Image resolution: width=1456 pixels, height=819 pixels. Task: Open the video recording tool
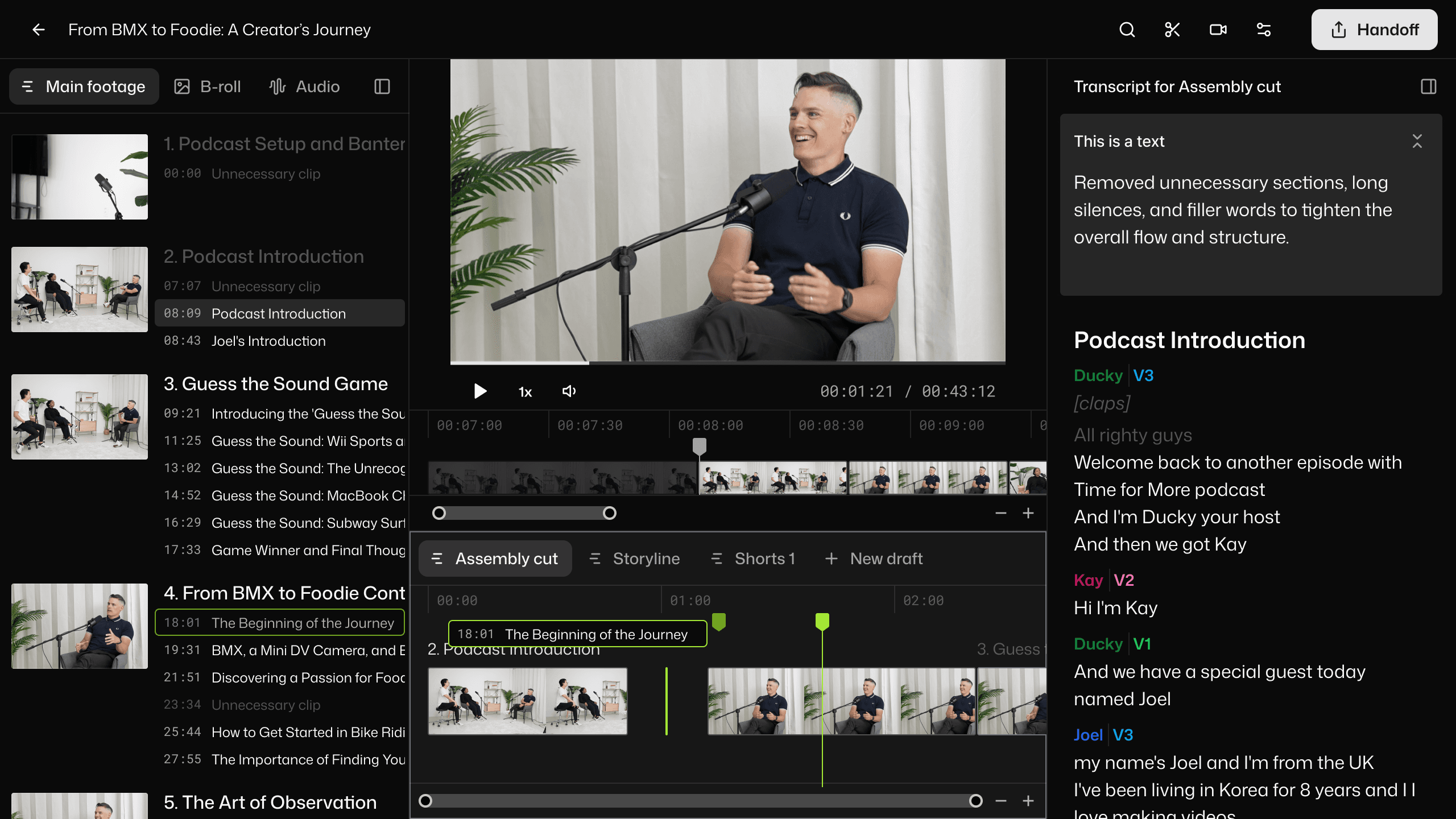1217,29
